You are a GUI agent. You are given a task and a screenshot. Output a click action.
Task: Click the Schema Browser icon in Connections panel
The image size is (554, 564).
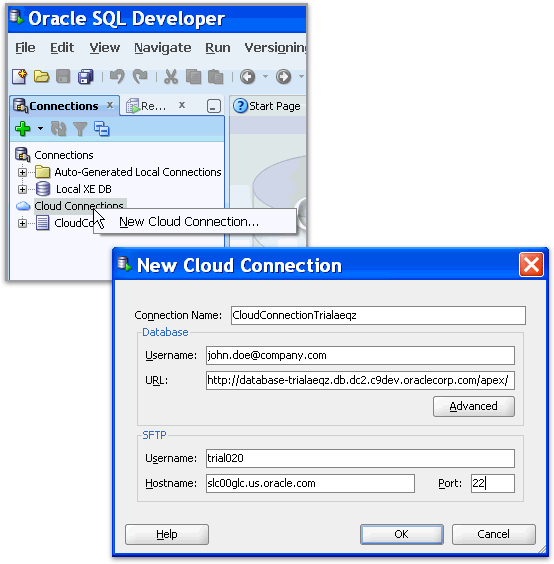pyautogui.click(x=102, y=129)
